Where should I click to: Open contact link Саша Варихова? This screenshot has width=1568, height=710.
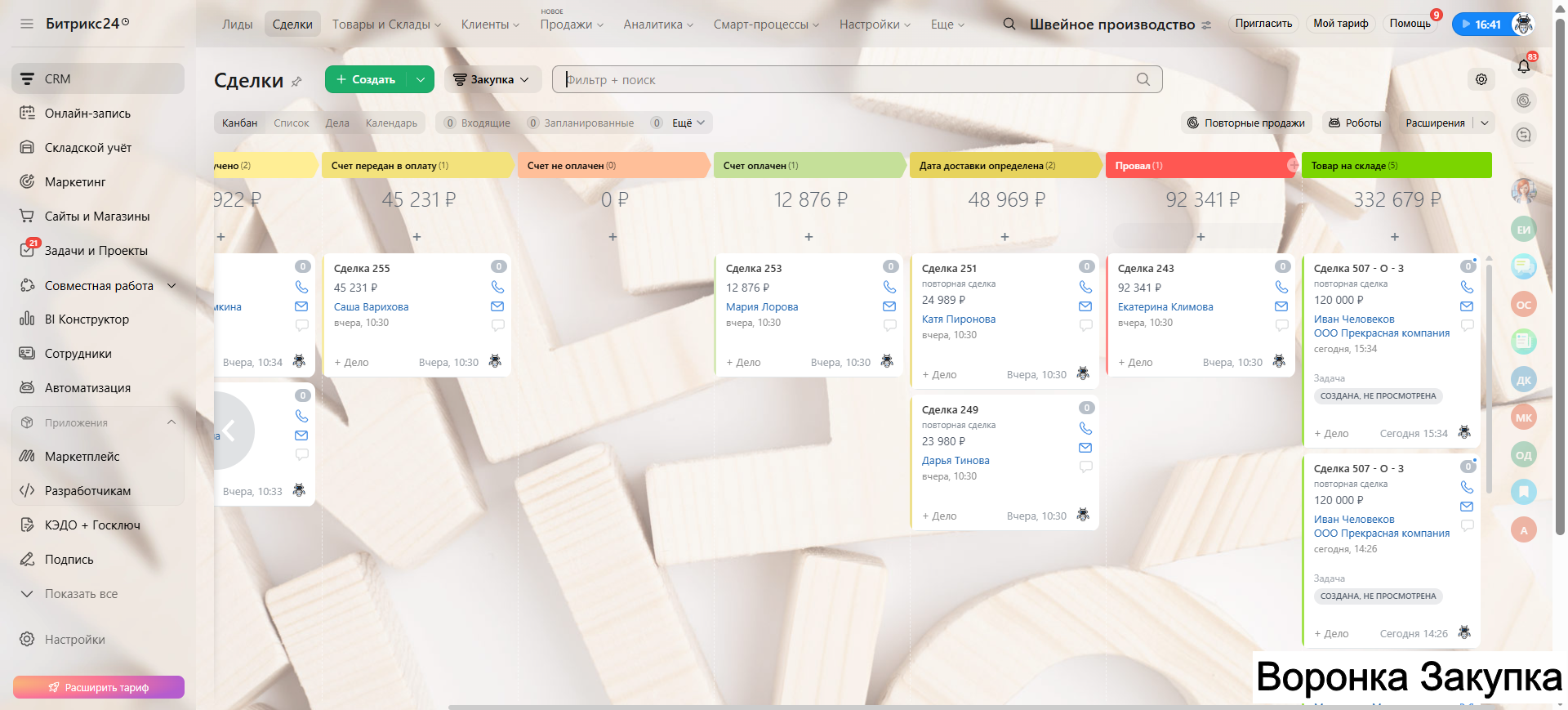pyautogui.click(x=371, y=306)
